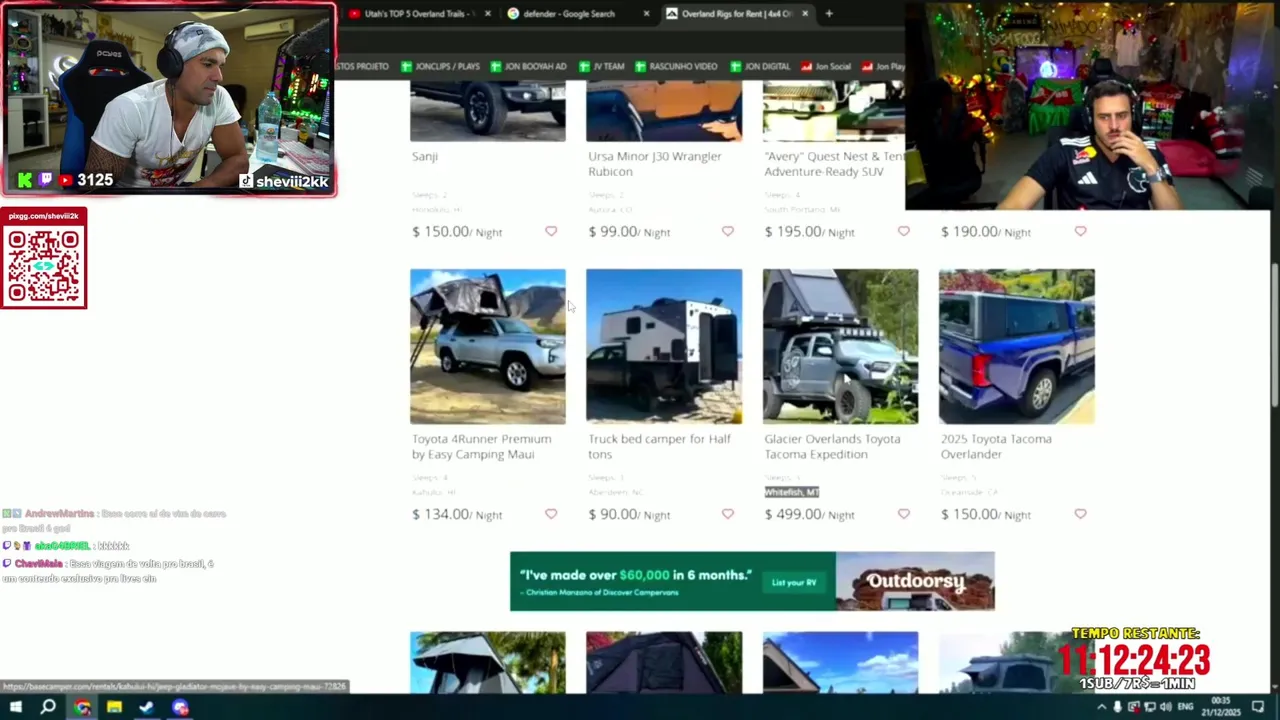Viewport: 1280px width, 720px height.
Task: Open Ursa Minor J30 Wrangler Rubicon title
Action: click(655, 163)
